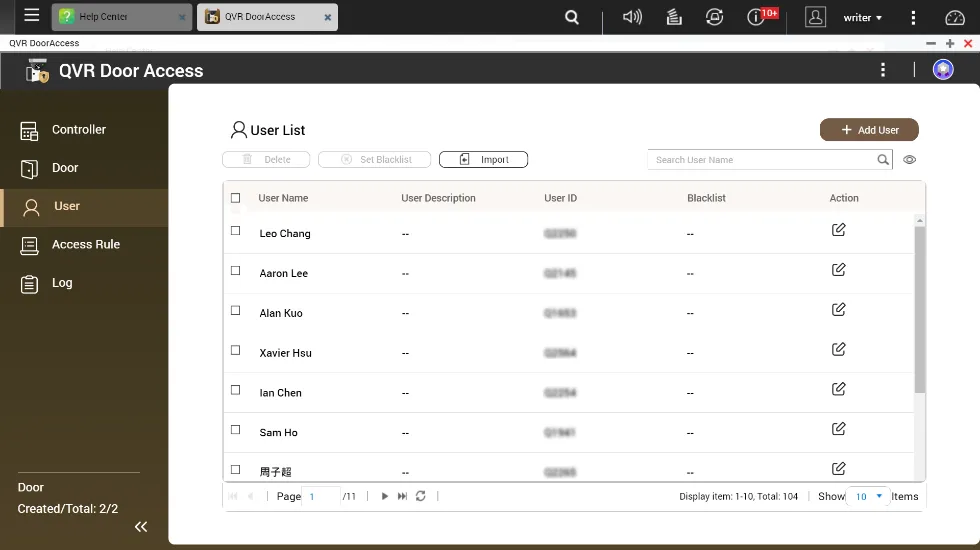The height and width of the screenshot is (550, 980).
Task: Click the search magnifier in user search
Action: tap(883, 160)
